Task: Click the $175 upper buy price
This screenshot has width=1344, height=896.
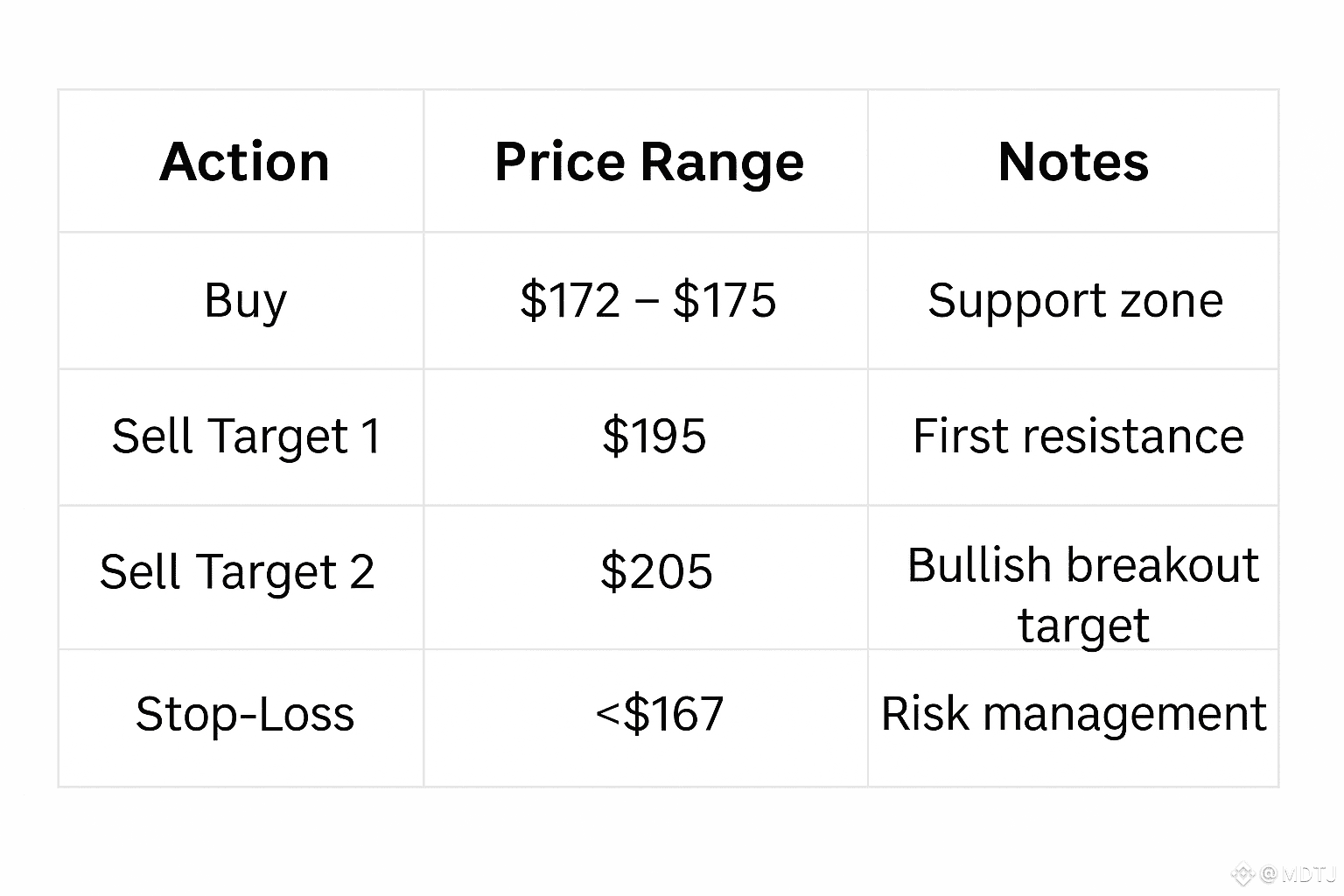Action: click(x=724, y=300)
